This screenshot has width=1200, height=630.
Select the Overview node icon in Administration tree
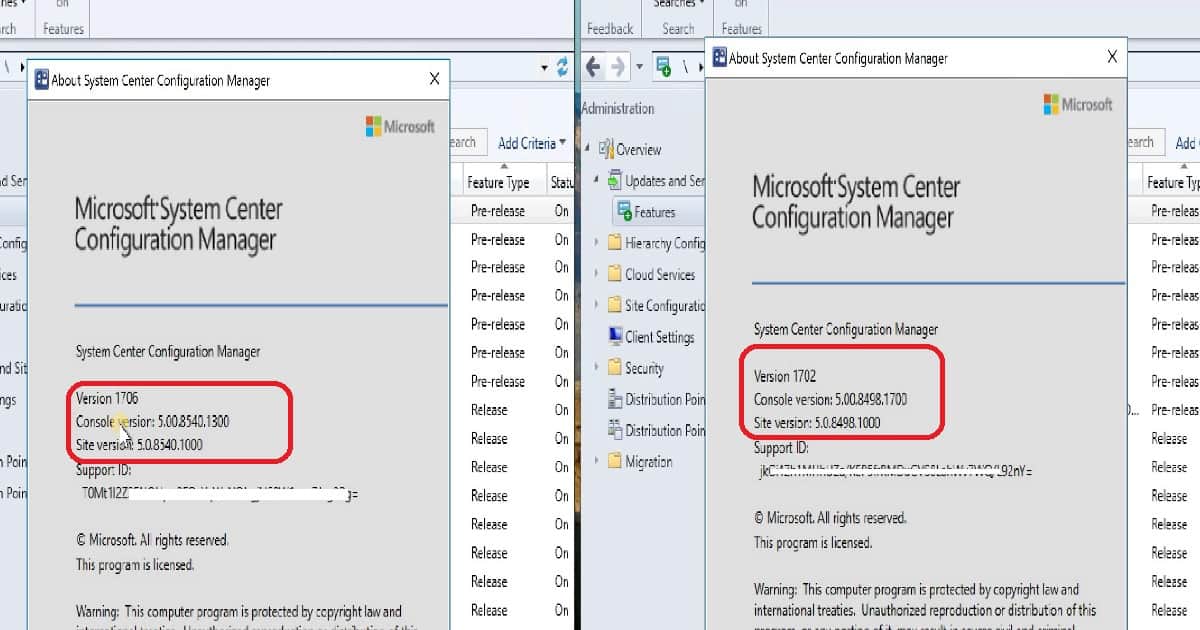[605, 149]
